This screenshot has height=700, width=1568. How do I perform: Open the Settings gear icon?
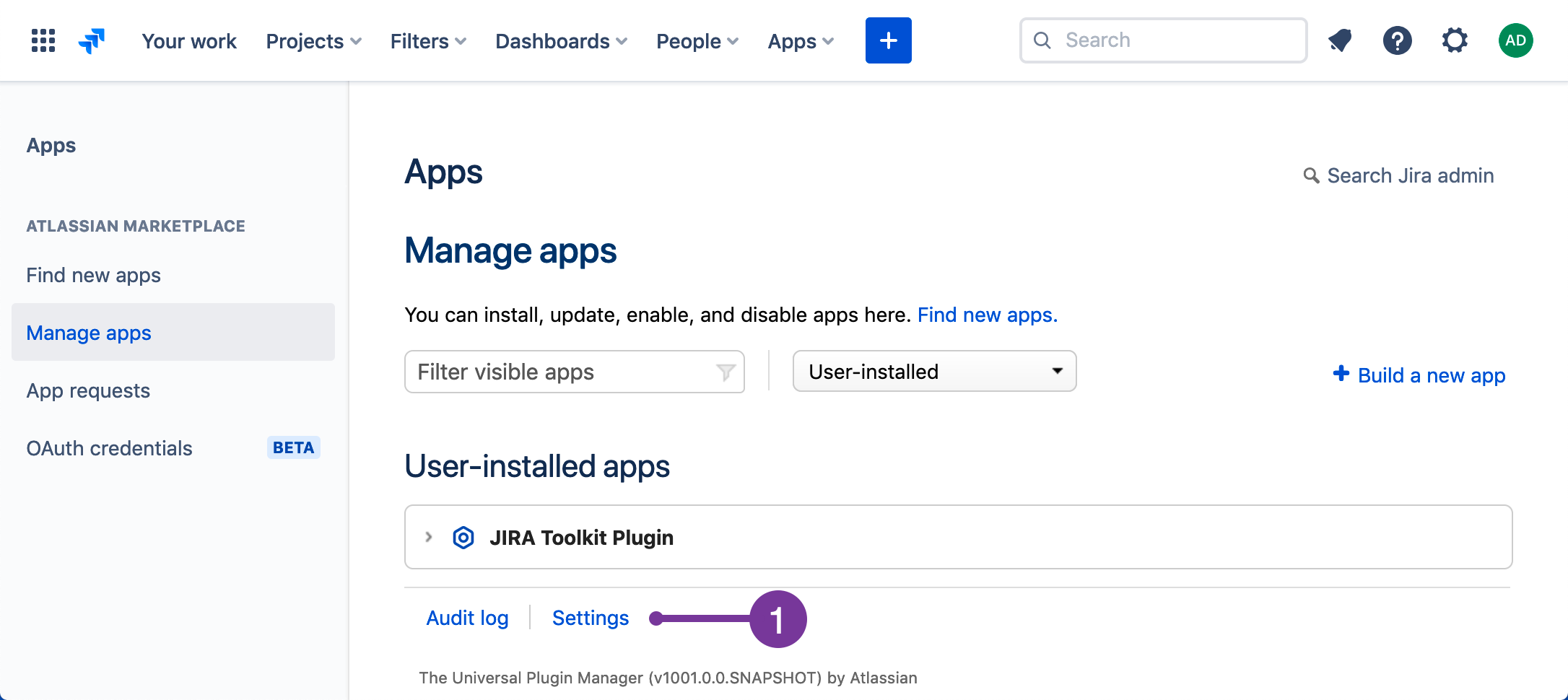(x=1455, y=40)
